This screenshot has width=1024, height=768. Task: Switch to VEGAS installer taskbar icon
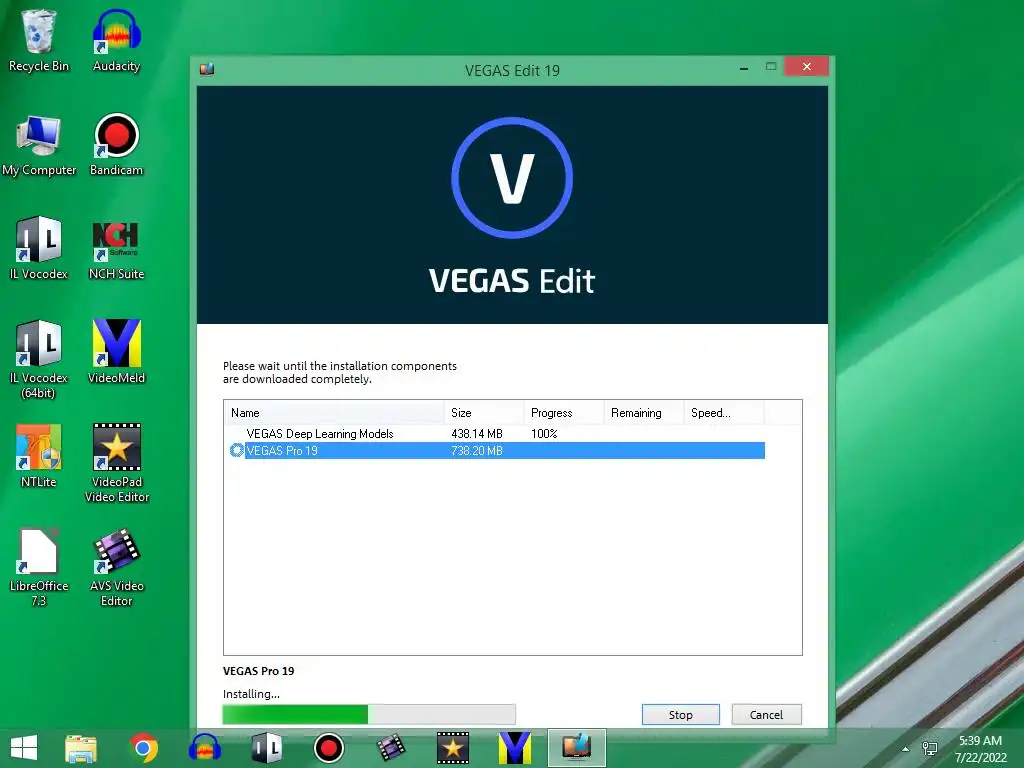pos(577,748)
